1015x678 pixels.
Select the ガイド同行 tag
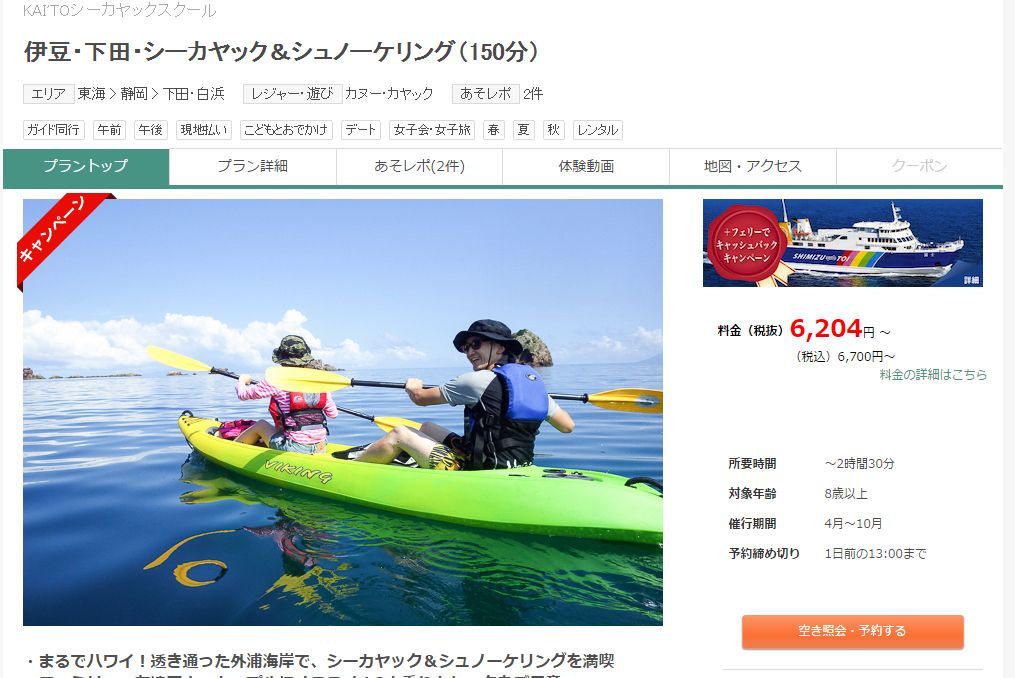[54, 130]
